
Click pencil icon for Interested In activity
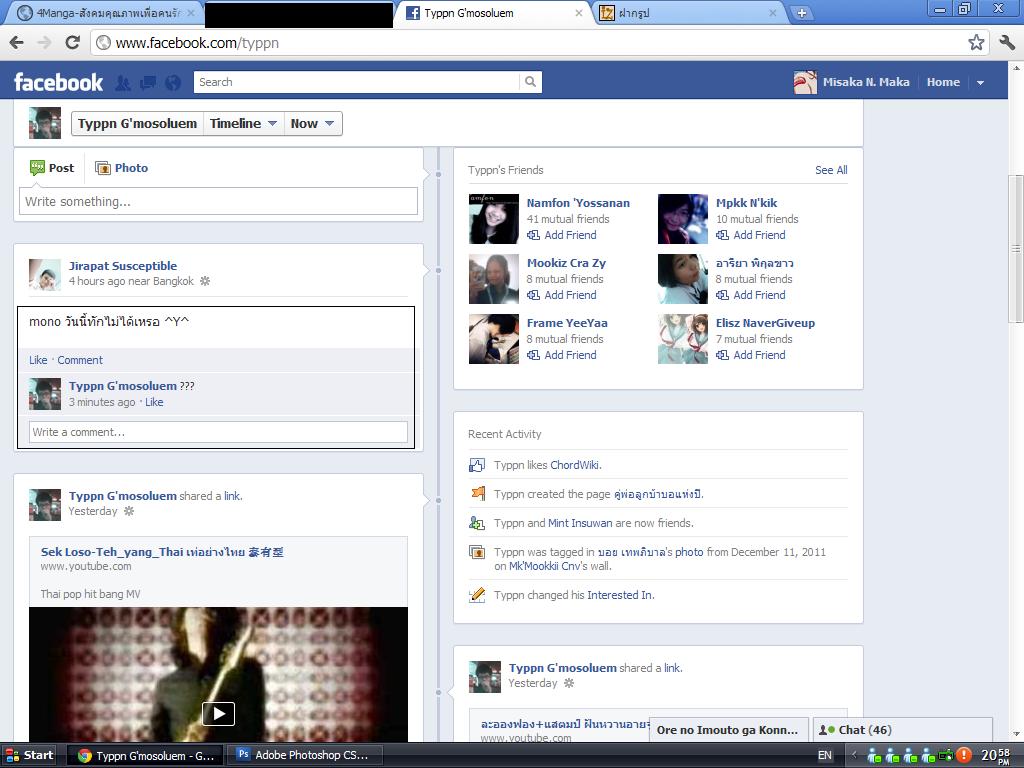click(x=477, y=595)
